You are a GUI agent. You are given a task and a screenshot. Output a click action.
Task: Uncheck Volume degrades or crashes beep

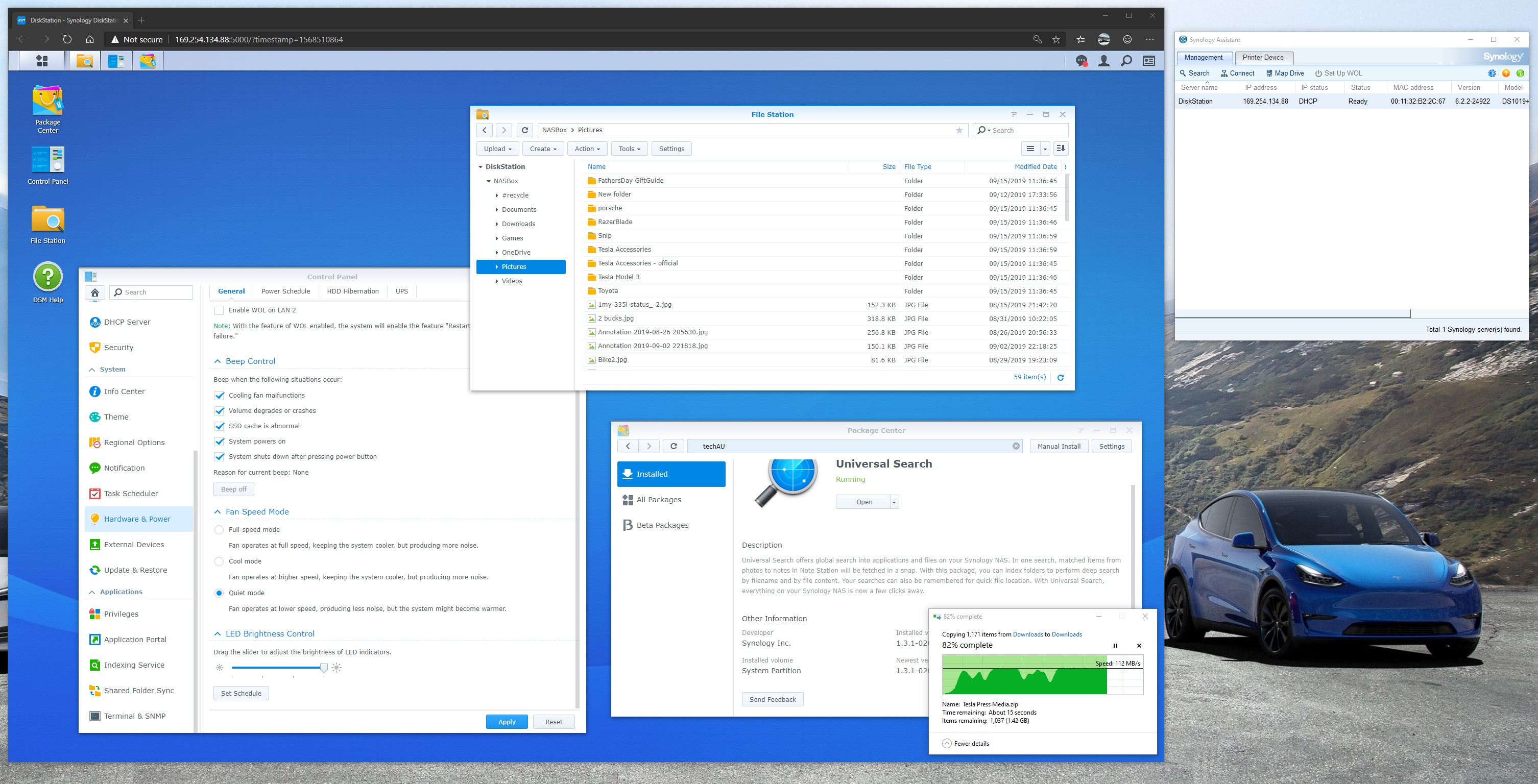tap(219, 411)
